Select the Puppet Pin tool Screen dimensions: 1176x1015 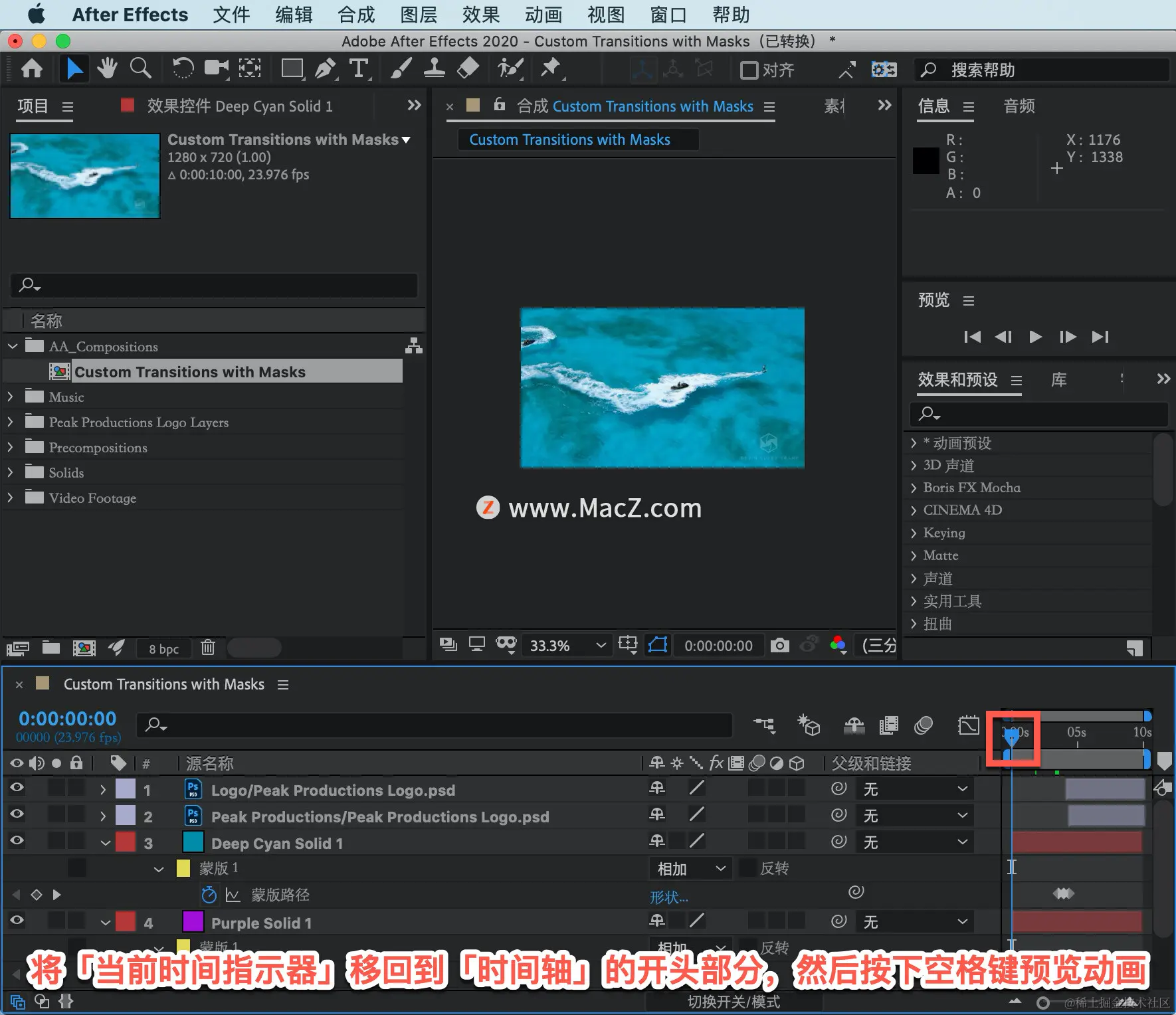(551, 68)
